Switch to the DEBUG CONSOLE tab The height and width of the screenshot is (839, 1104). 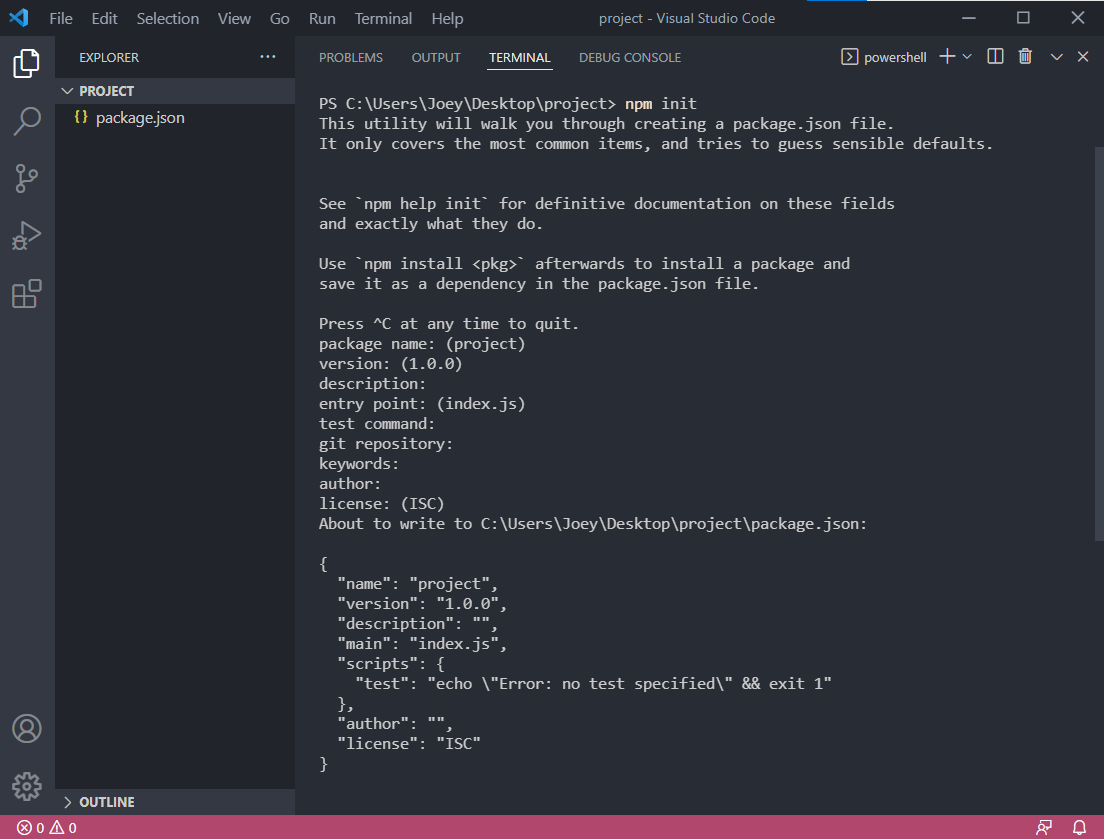(x=629, y=58)
